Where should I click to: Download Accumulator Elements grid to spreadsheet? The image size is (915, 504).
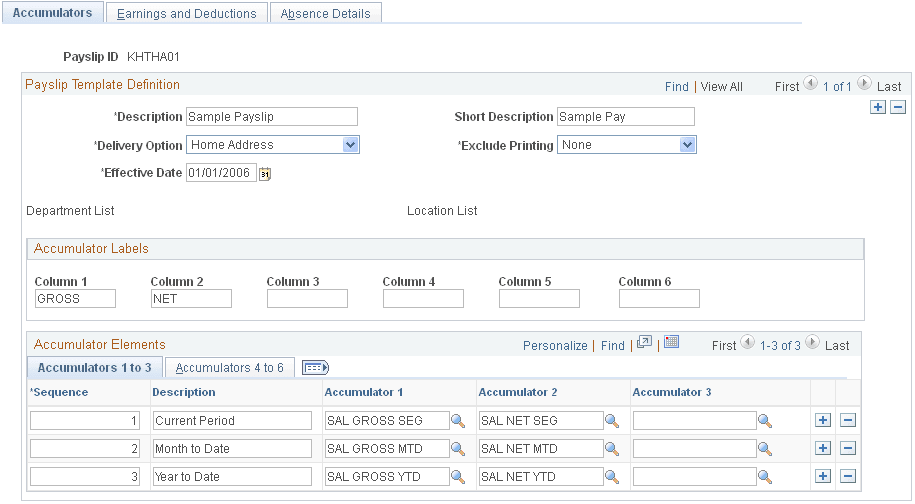pos(671,342)
